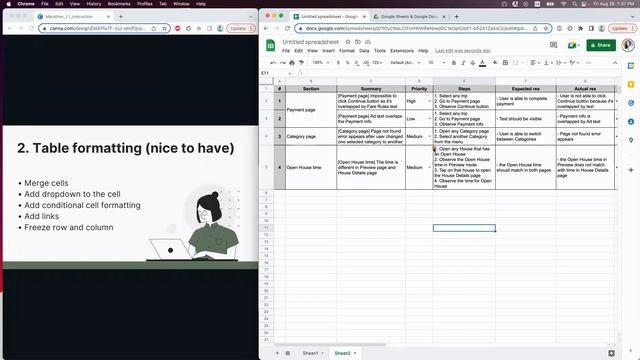The width and height of the screenshot is (640, 360).
Task: Open Maps side panel
Action: pos(631,140)
